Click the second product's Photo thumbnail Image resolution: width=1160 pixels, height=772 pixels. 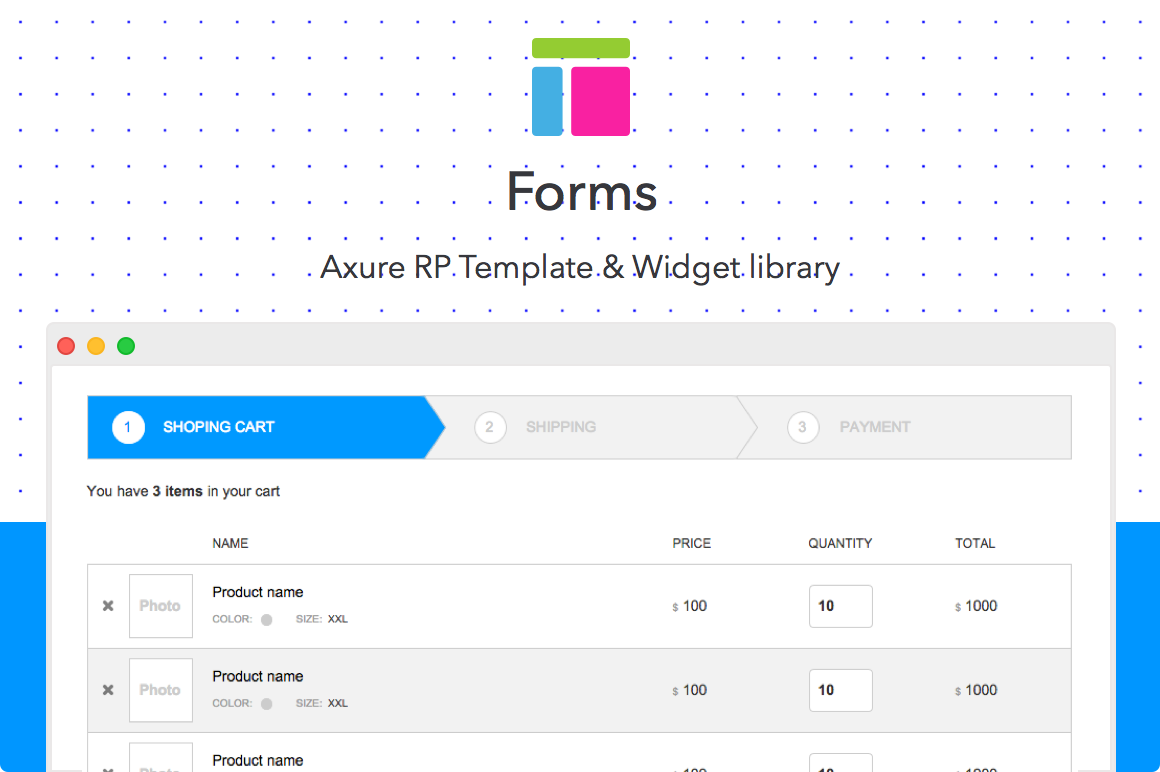[160, 690]
